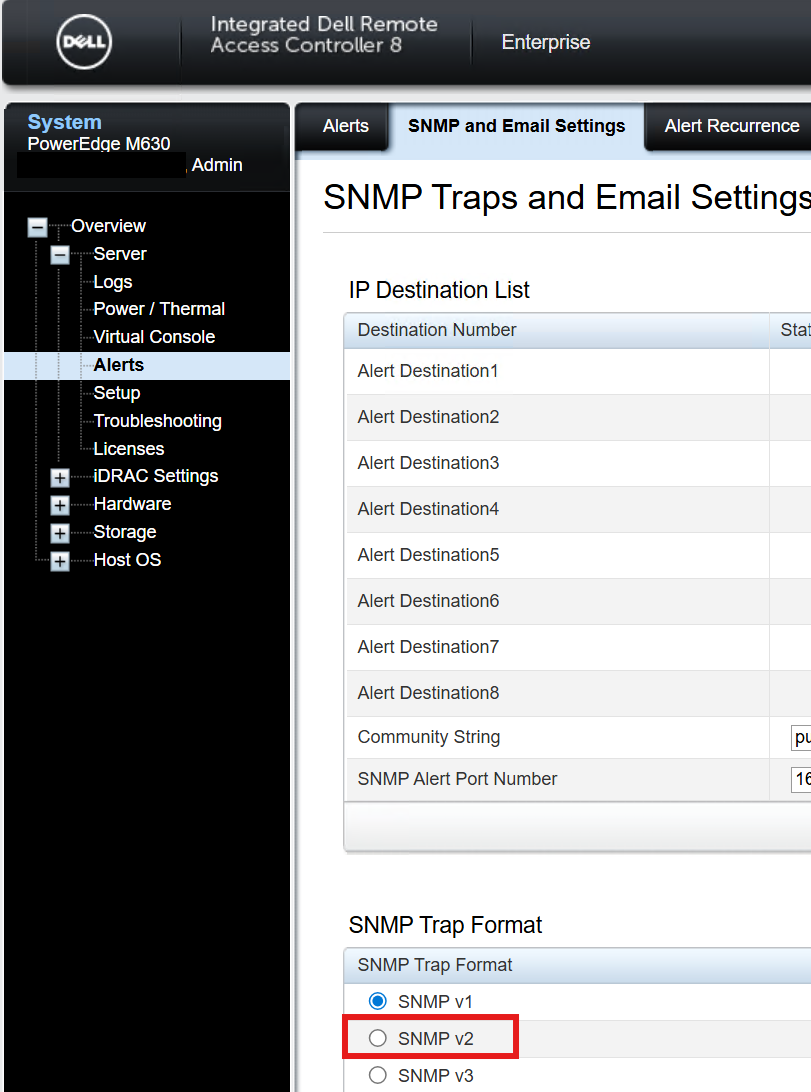This screenshot has height=1092, width=811.
Task: Click the IP Destination List heading
Action: [439, 290]
